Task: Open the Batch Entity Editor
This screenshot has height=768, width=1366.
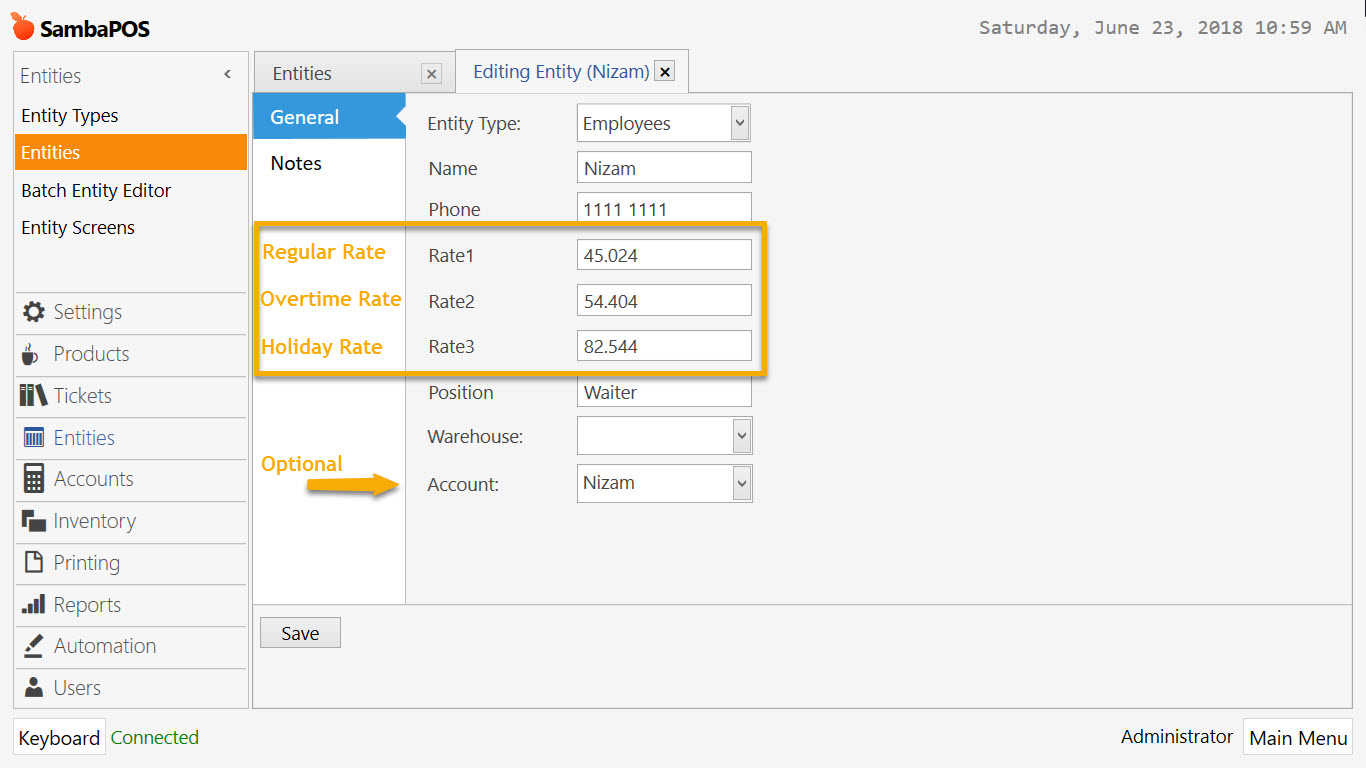Action: pos(95,190)
